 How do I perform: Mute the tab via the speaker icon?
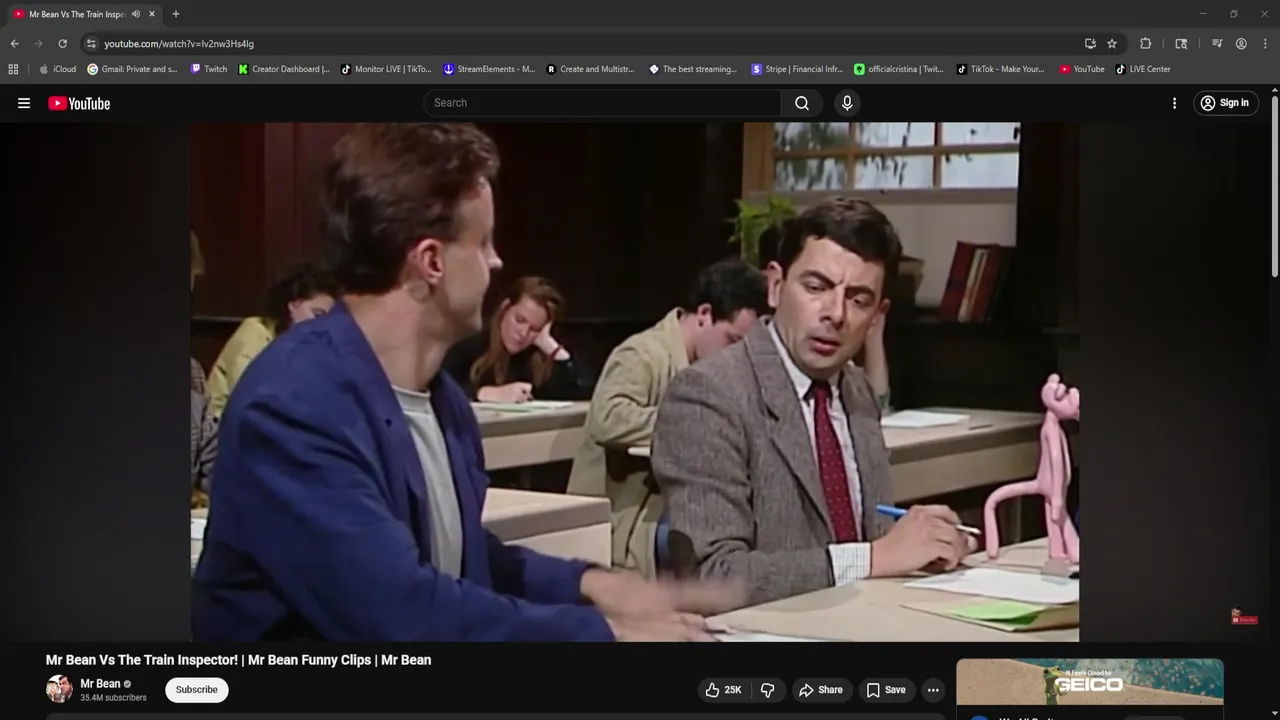click(136, 14)
